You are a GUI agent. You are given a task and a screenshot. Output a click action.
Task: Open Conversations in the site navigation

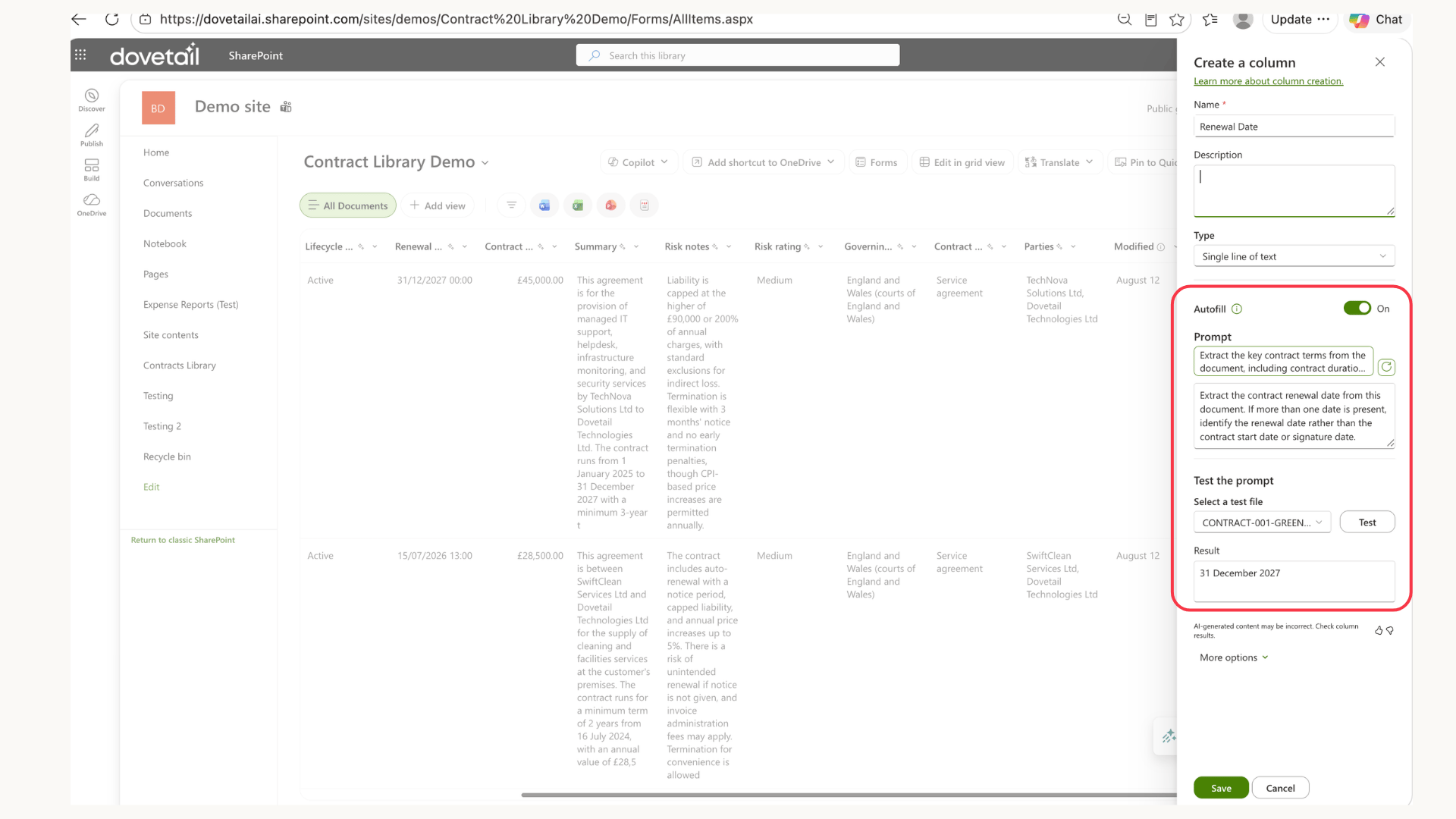tap(173, 183)
